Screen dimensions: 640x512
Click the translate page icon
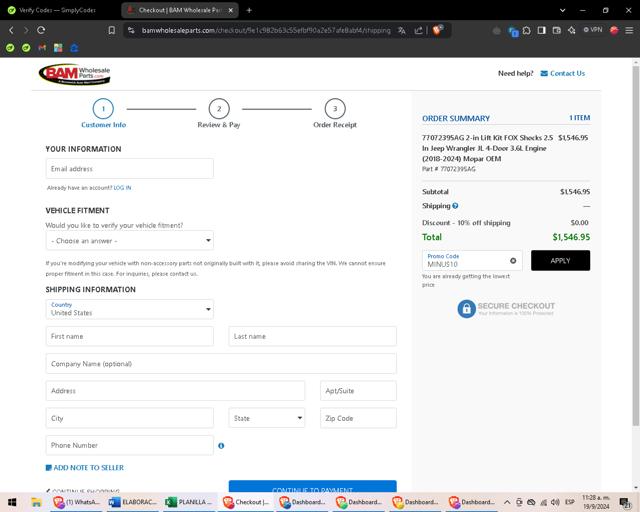[402, 30]
